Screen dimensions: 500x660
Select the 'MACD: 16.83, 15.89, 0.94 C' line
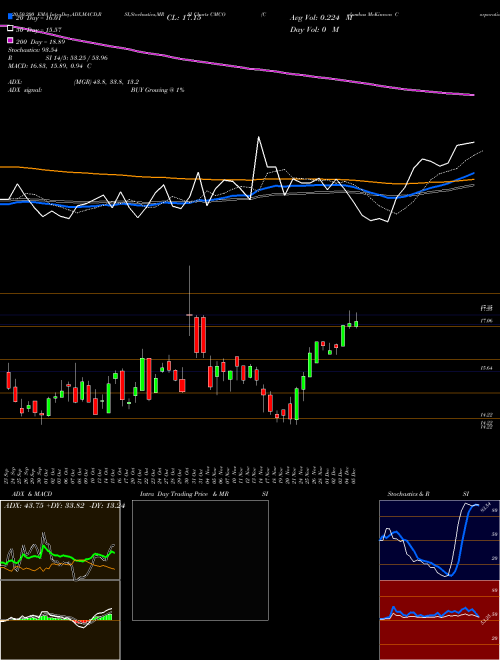[50, 66]
